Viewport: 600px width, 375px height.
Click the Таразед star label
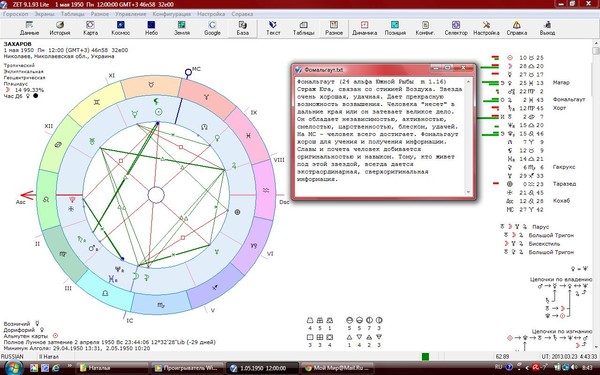564,184
